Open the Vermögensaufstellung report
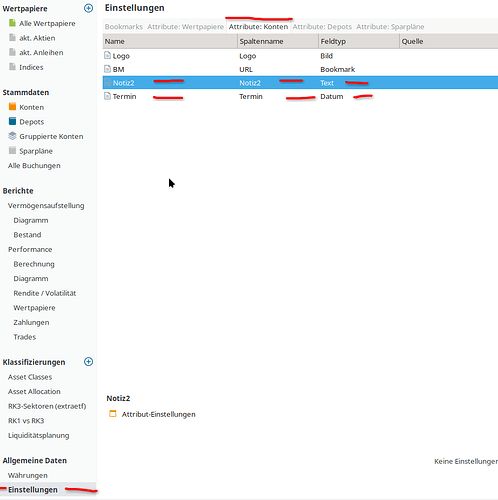Viewport: 498px width, 500px height. 46,206
